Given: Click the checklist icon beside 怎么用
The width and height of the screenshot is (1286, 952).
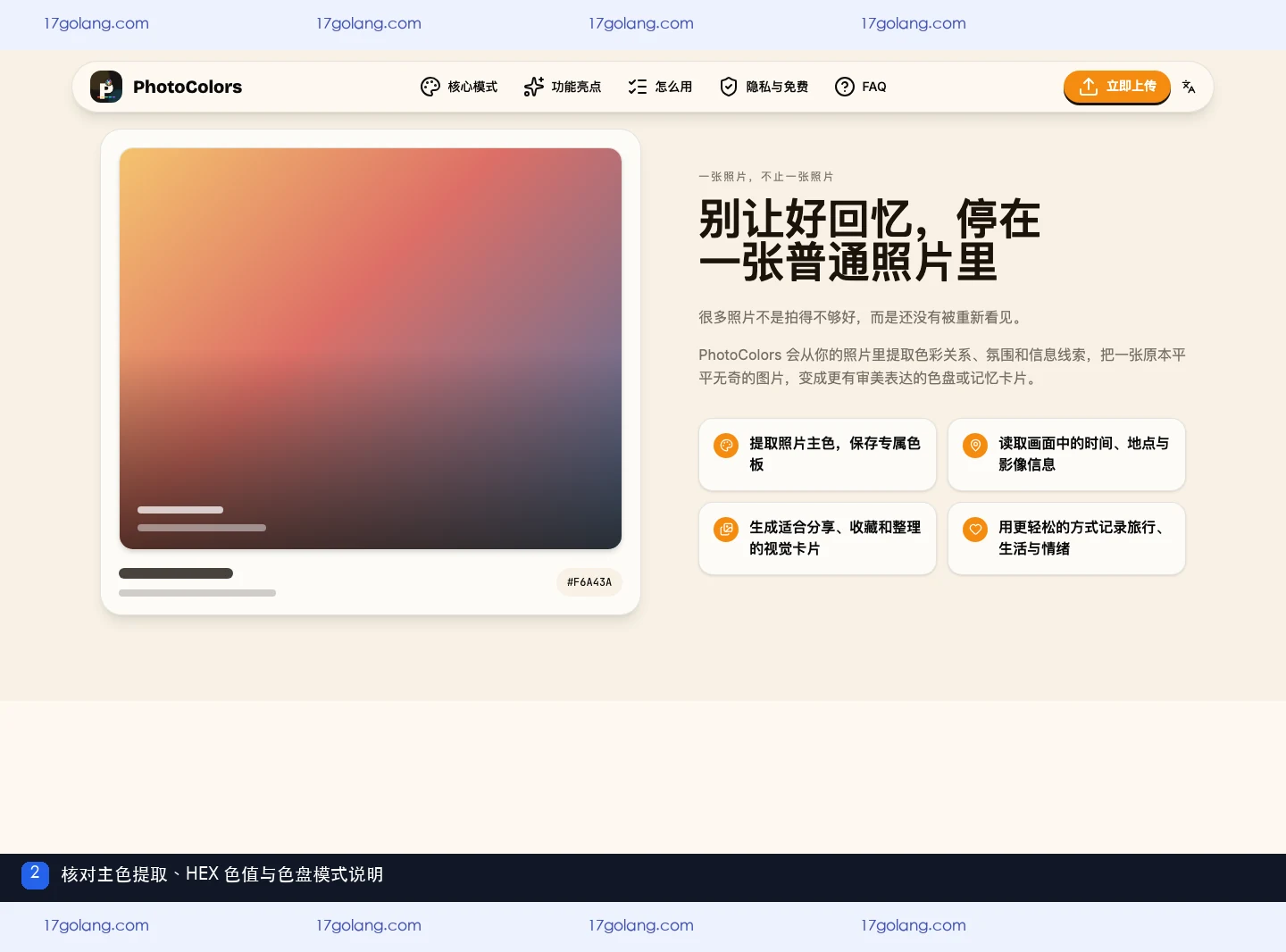Looking at the screenshot, I should (x=638, y=87).
